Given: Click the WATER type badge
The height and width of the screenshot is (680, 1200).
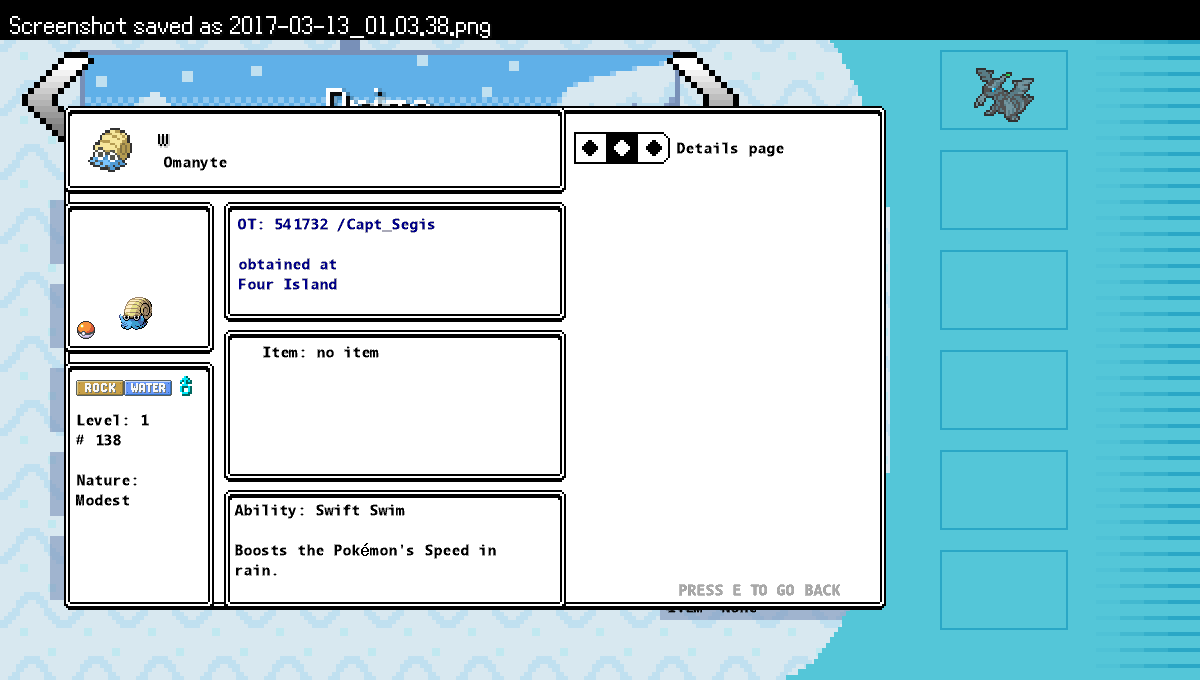Looking at the screenshot, I should click(x=148, y=388).
